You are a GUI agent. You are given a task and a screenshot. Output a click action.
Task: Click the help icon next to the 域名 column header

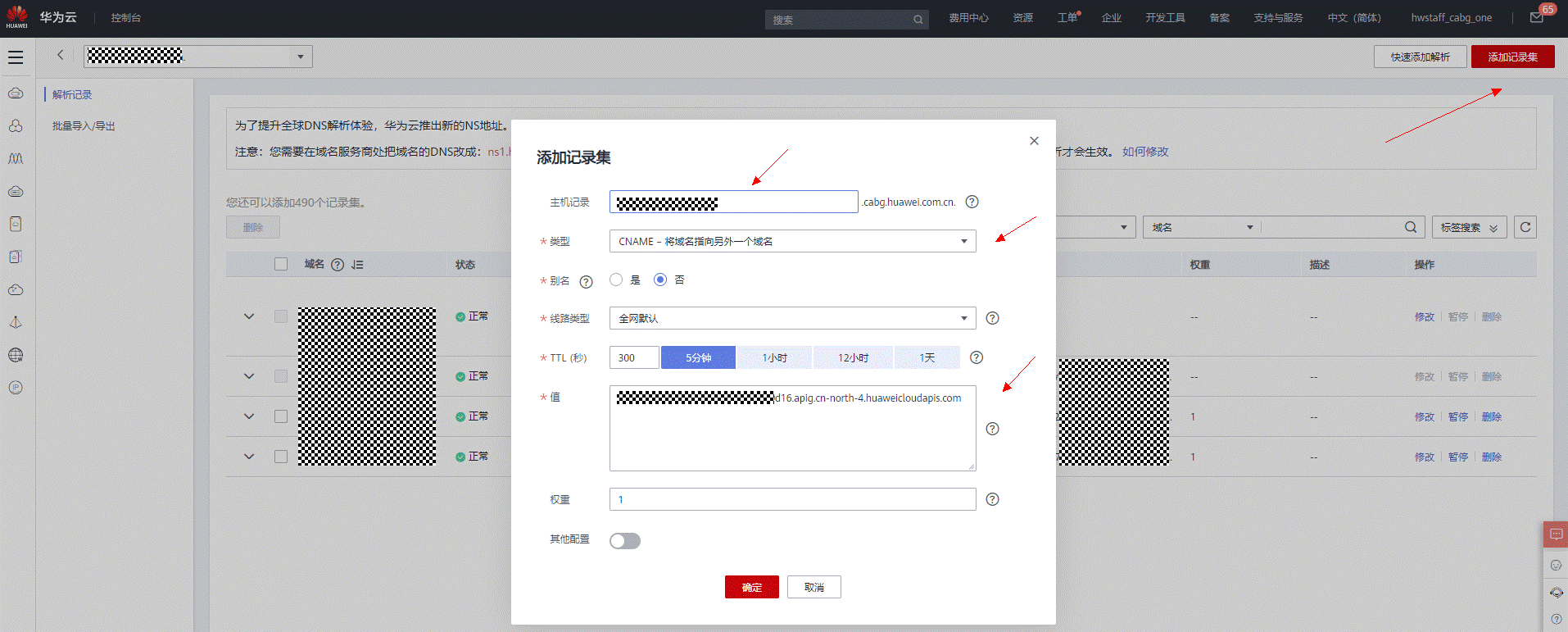338,265
